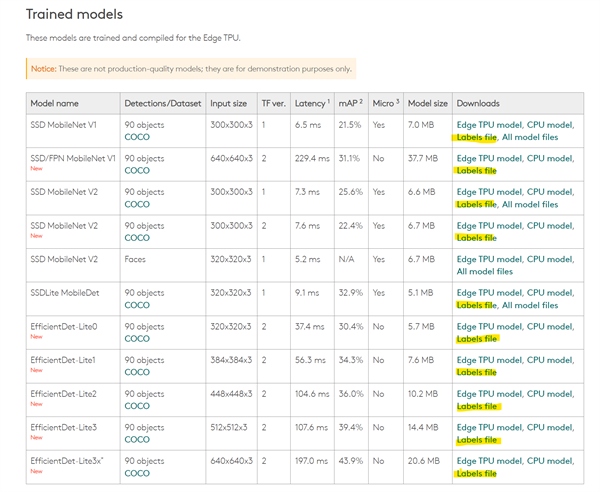Viewport: 600px width, 492px height.
Task: Select the EfficientDet-Lite2 model name
Action: (64, 394)
